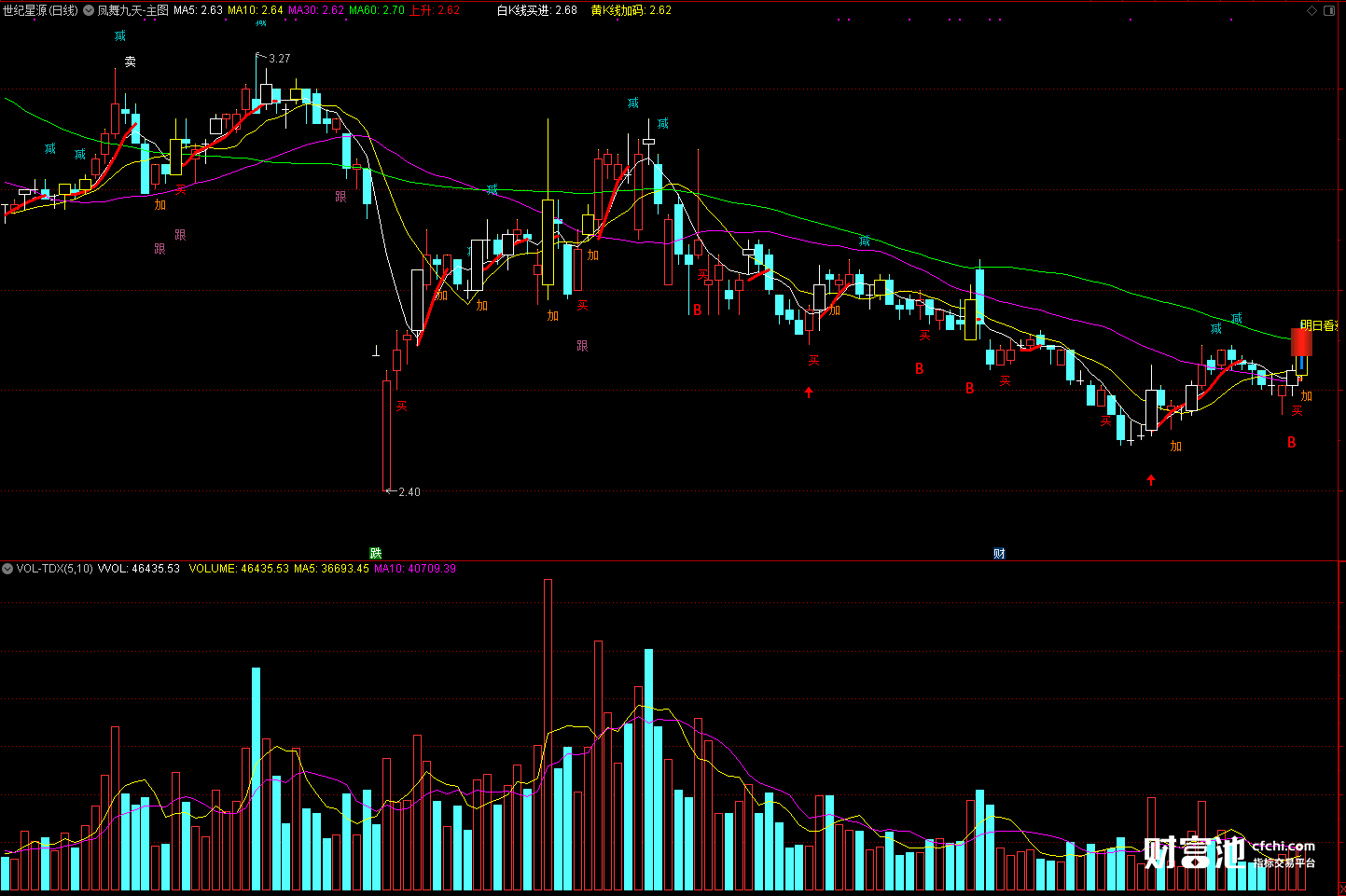Click the MA10: 2.64 label in the main chart header
This screenshot has width=1346, height=896.
256,10
